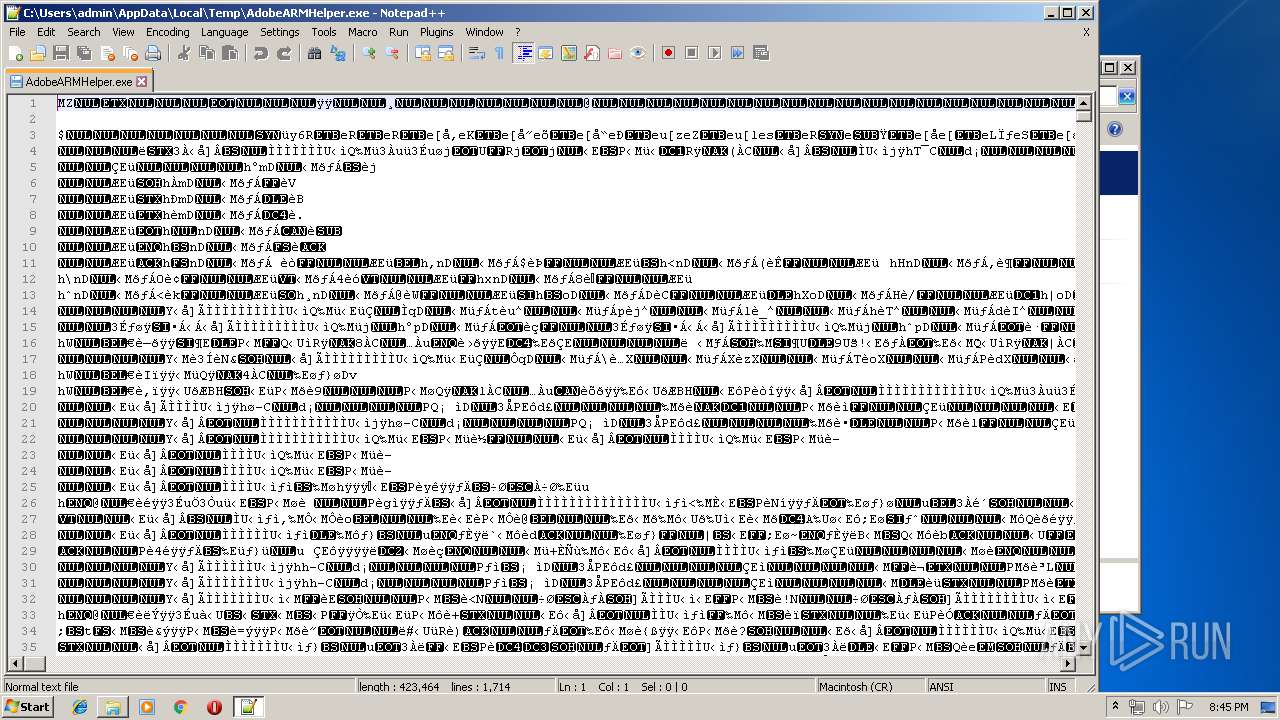
Task: Open the Search menu
Action: point(83,32)
